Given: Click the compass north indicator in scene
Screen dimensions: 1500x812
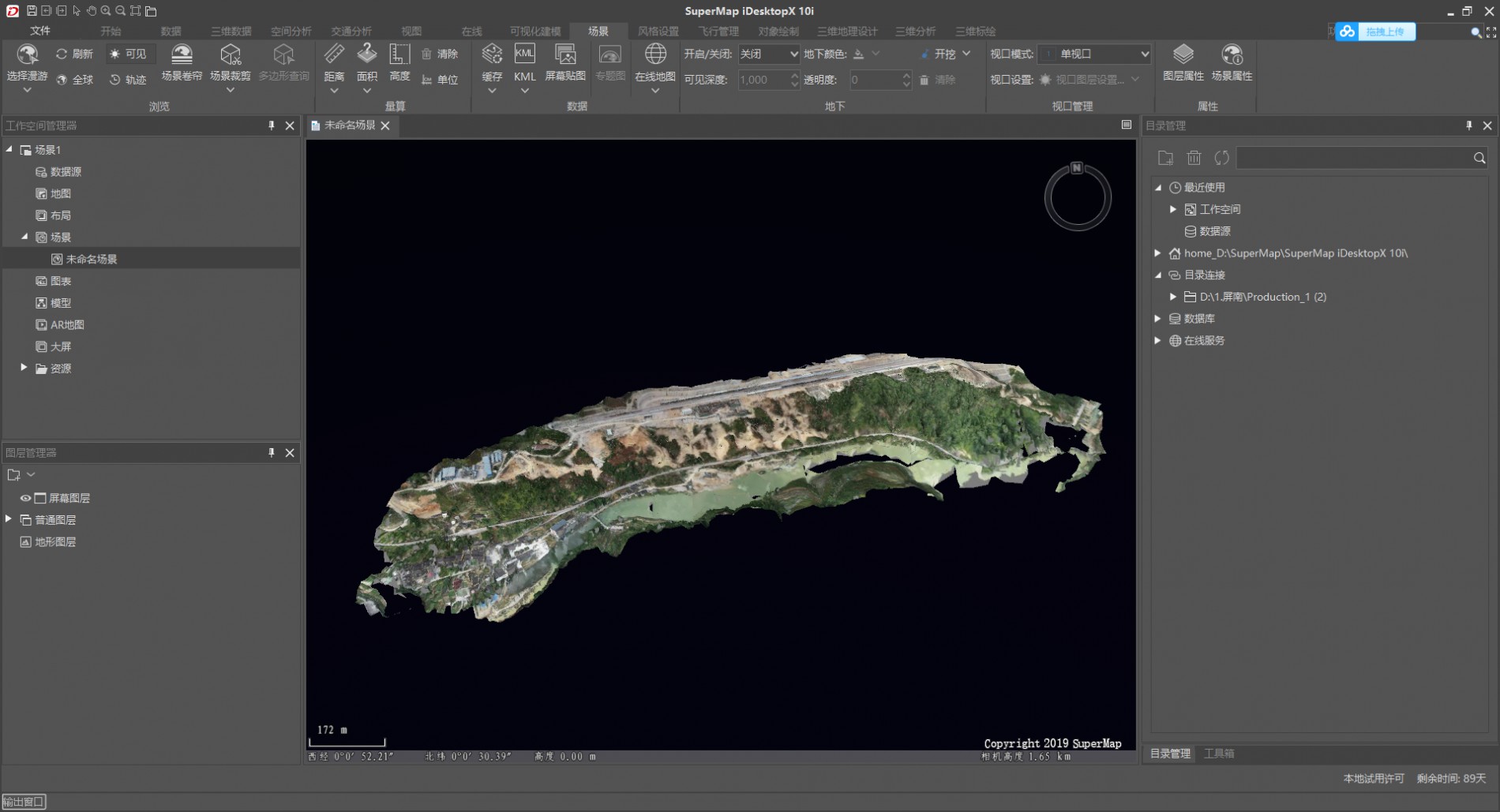Looking at the screenshot, I should tap(1076, 168).
